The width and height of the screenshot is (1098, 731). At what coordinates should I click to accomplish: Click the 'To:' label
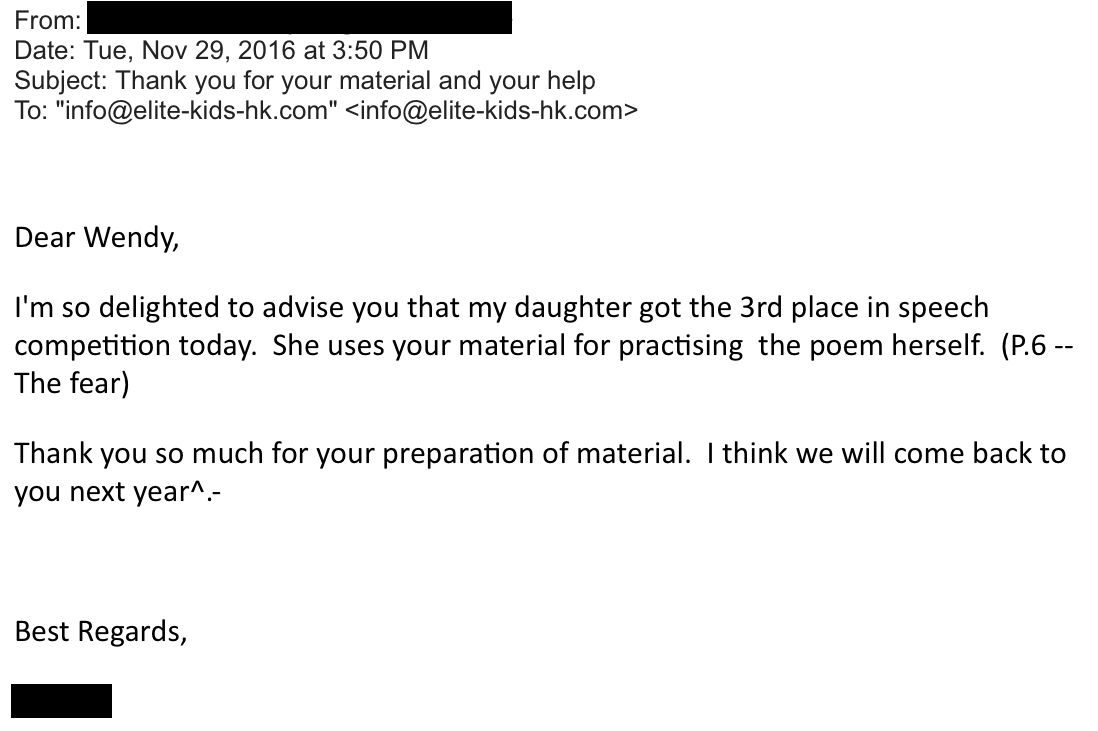click(x=31, y=111)
